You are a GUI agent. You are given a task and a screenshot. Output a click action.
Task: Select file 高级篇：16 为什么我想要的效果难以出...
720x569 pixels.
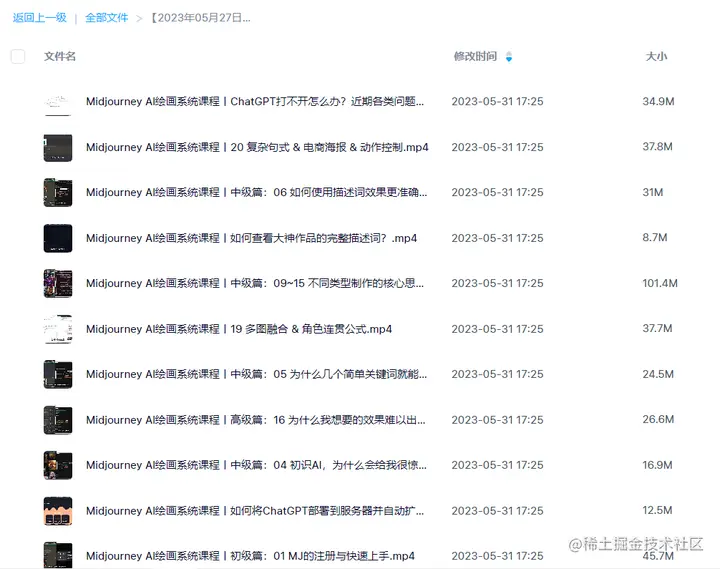click(x=256, y=420)
